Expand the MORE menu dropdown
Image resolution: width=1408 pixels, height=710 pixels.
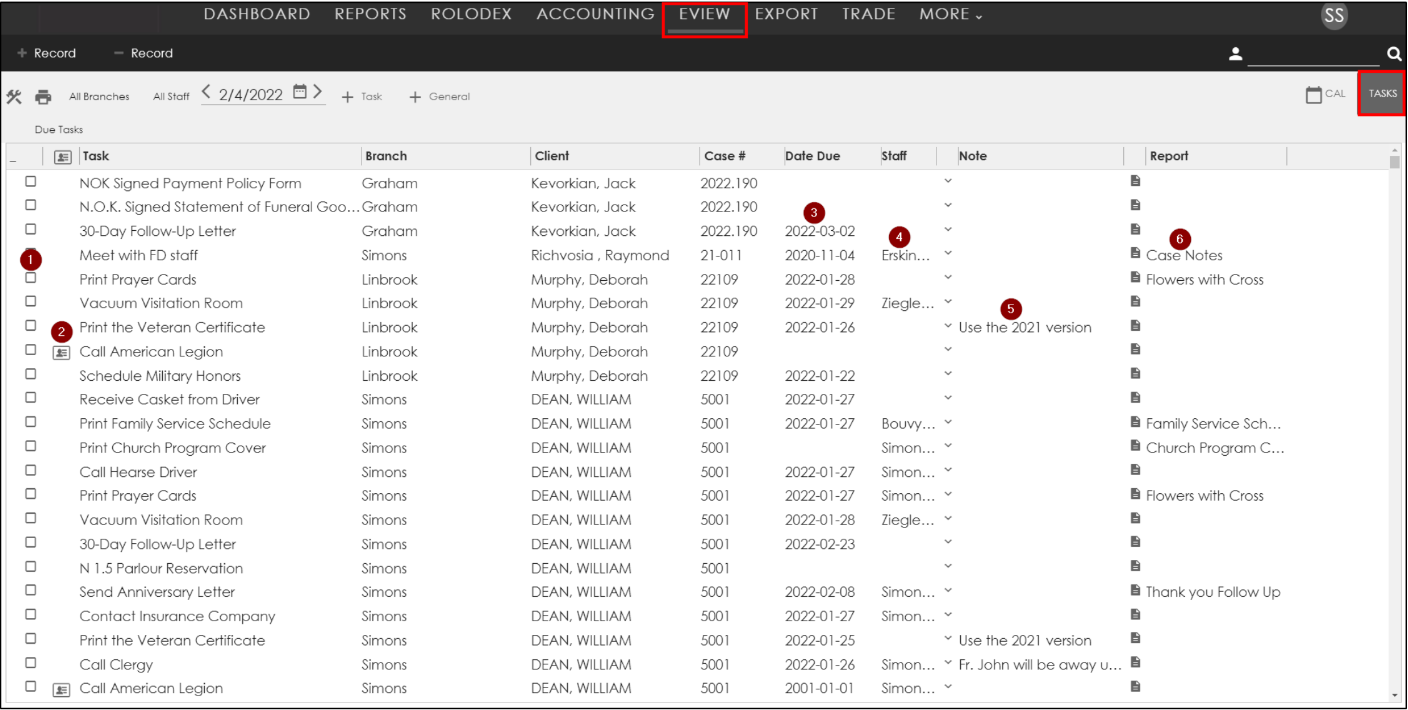click(x=950, y=15)
